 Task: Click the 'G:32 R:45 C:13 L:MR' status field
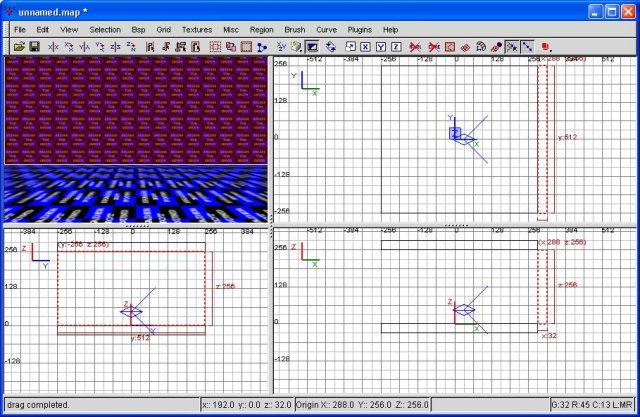coord(592,405)
